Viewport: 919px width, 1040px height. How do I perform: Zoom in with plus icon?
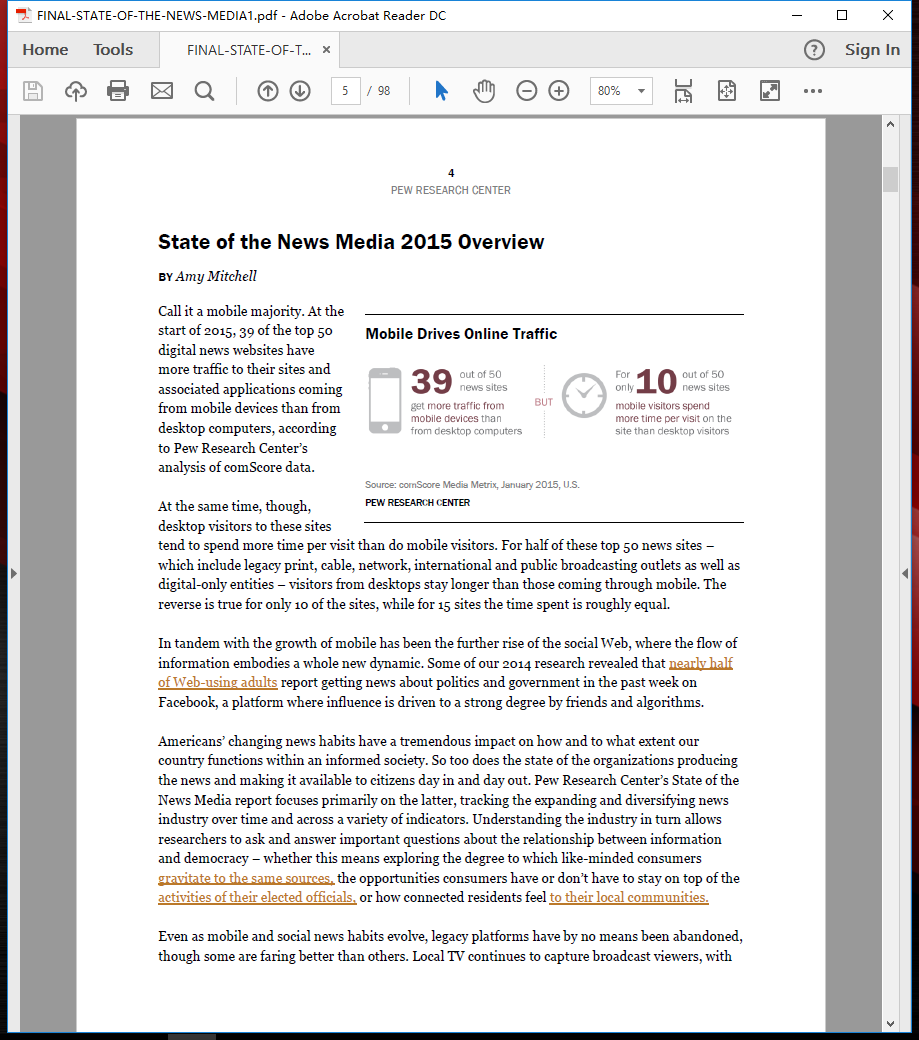pos(559,91)
